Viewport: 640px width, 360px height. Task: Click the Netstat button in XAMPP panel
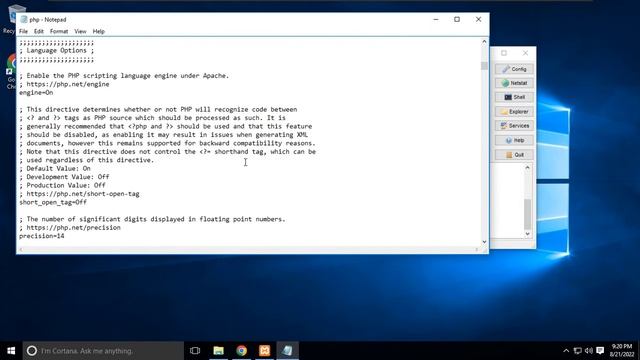(x=514, y=83)
